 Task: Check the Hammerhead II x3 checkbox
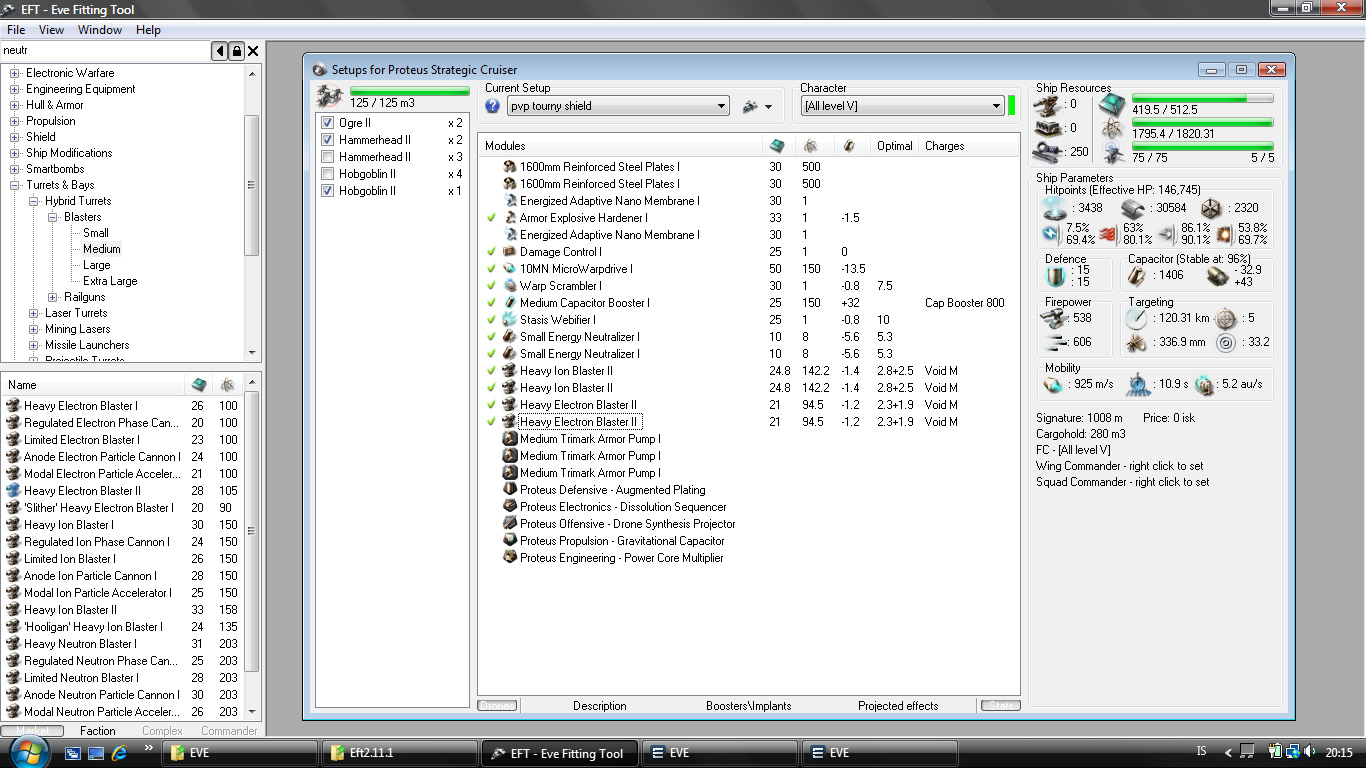point(327,157)
